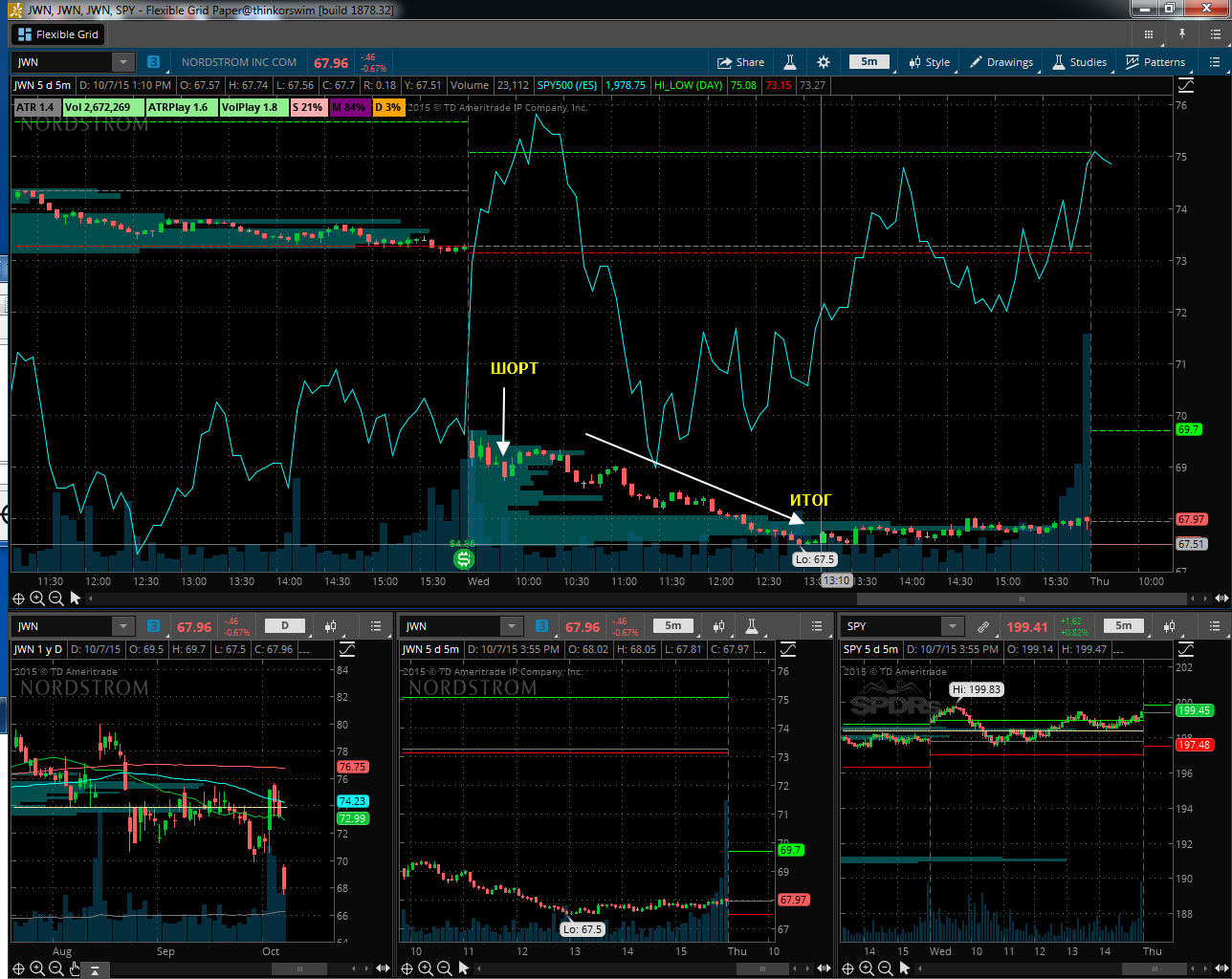Select pointer cursor tool in main chart
Viewport: 1232px width, 979px height.
point(75,598)
